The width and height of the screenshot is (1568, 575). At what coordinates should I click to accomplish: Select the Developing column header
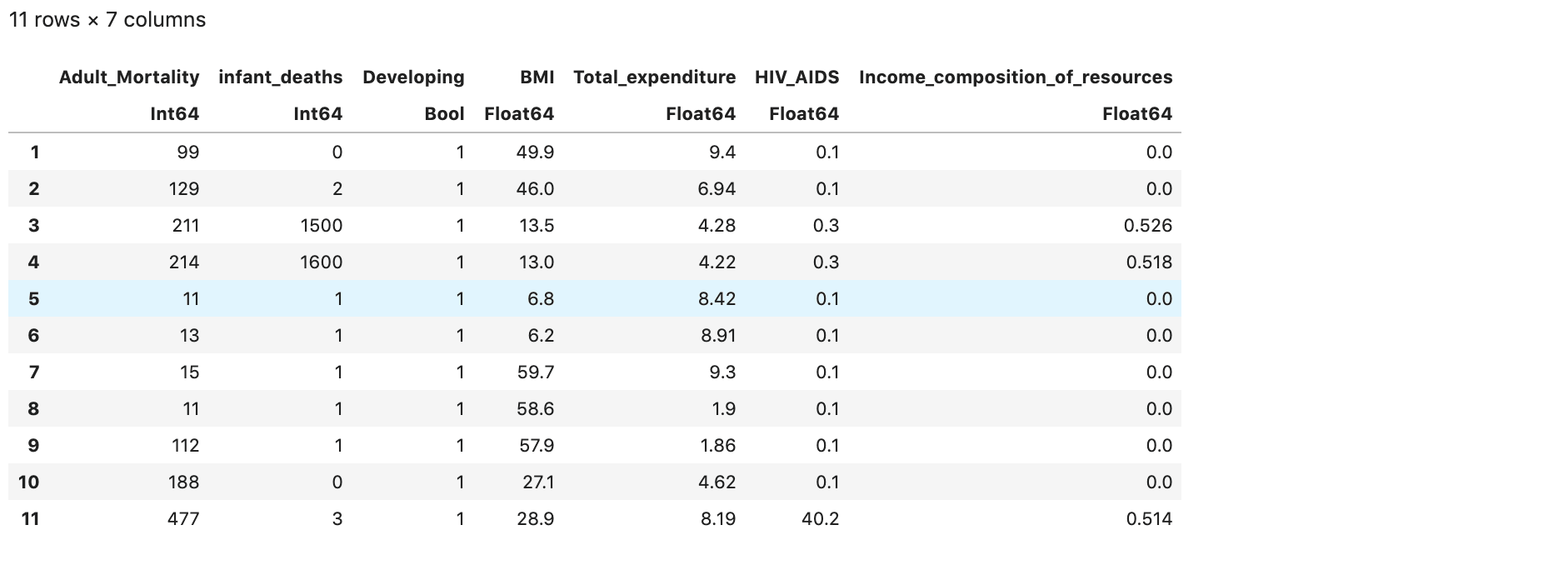pyautogui.click(x=413, y=77)
